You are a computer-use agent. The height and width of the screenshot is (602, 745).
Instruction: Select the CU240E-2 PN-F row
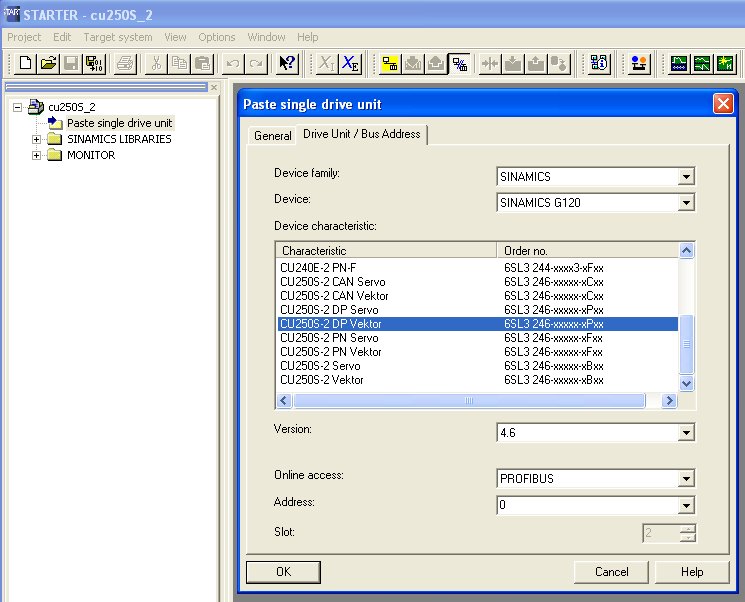click(477, 268)
